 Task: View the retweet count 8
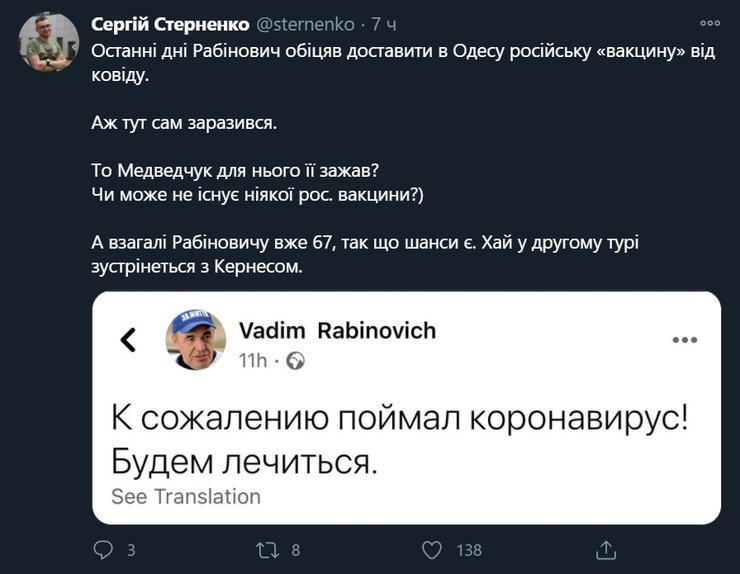coord(295,550)
